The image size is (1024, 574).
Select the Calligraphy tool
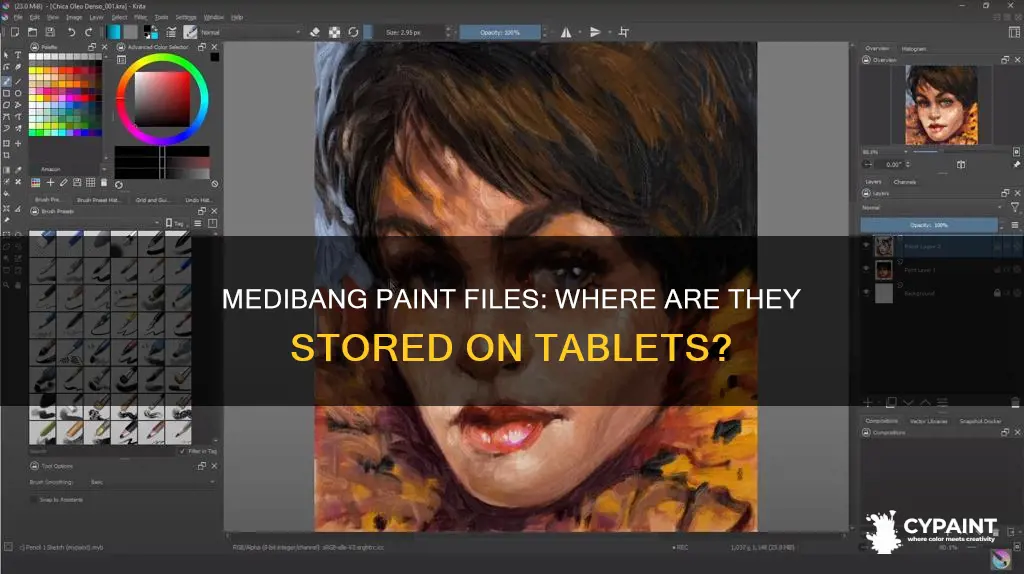(18, 67)
